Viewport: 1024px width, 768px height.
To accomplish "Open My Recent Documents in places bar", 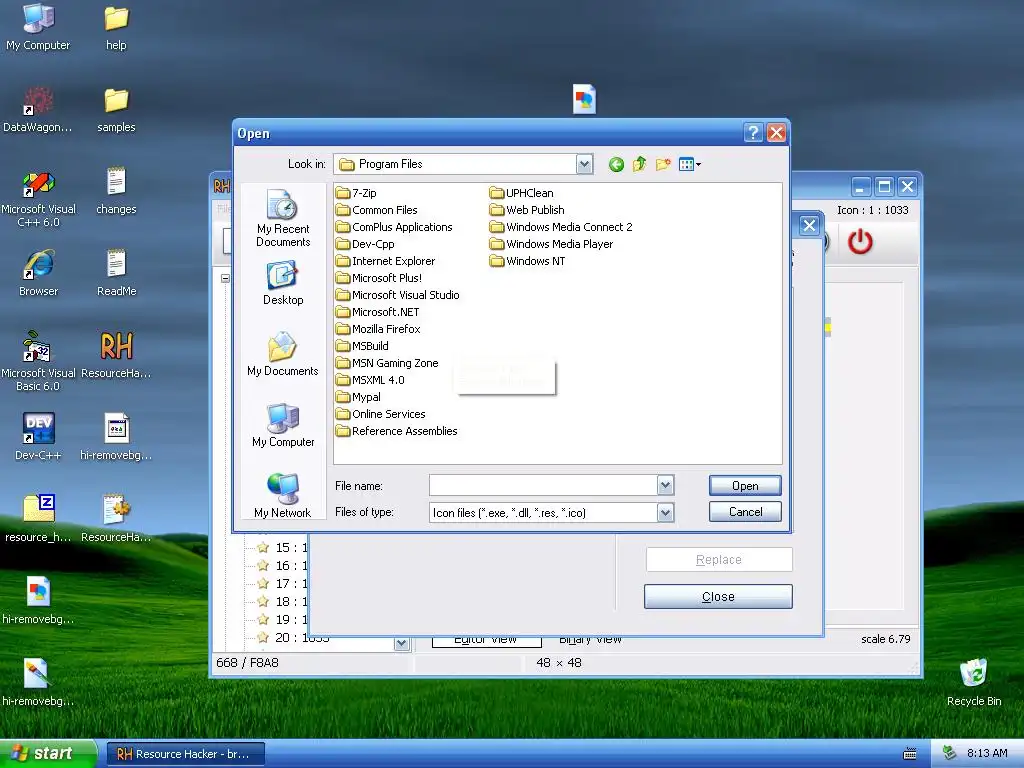I will coord(283,218).
